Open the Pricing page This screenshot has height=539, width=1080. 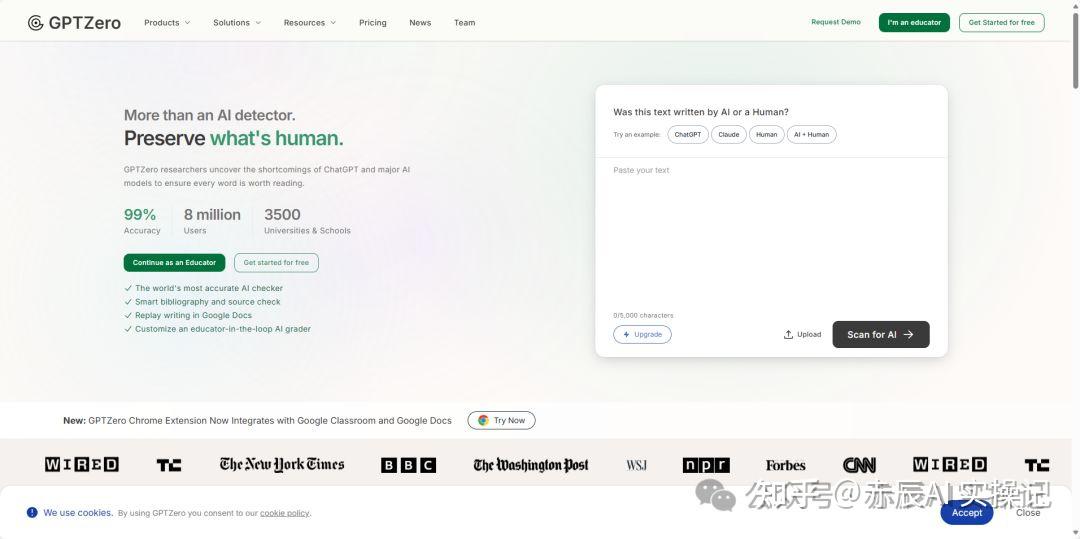pos(373,23)
